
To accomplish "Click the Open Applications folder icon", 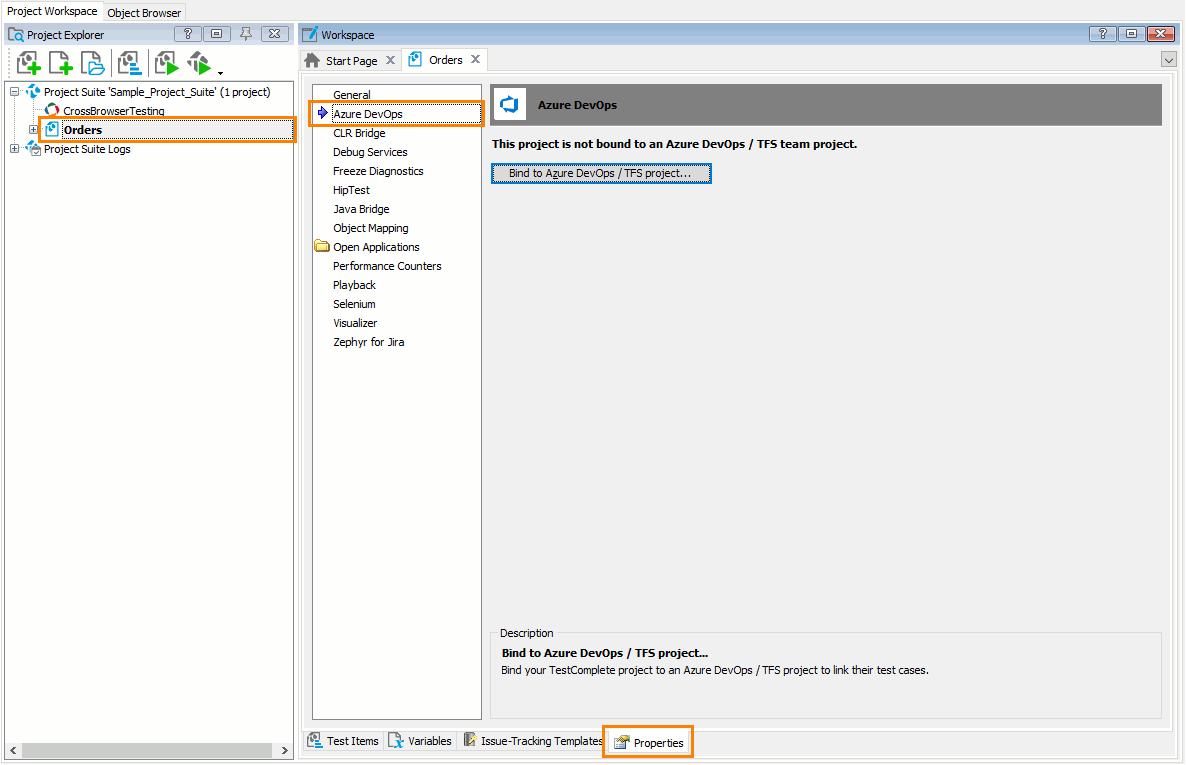I will point(322,246).
